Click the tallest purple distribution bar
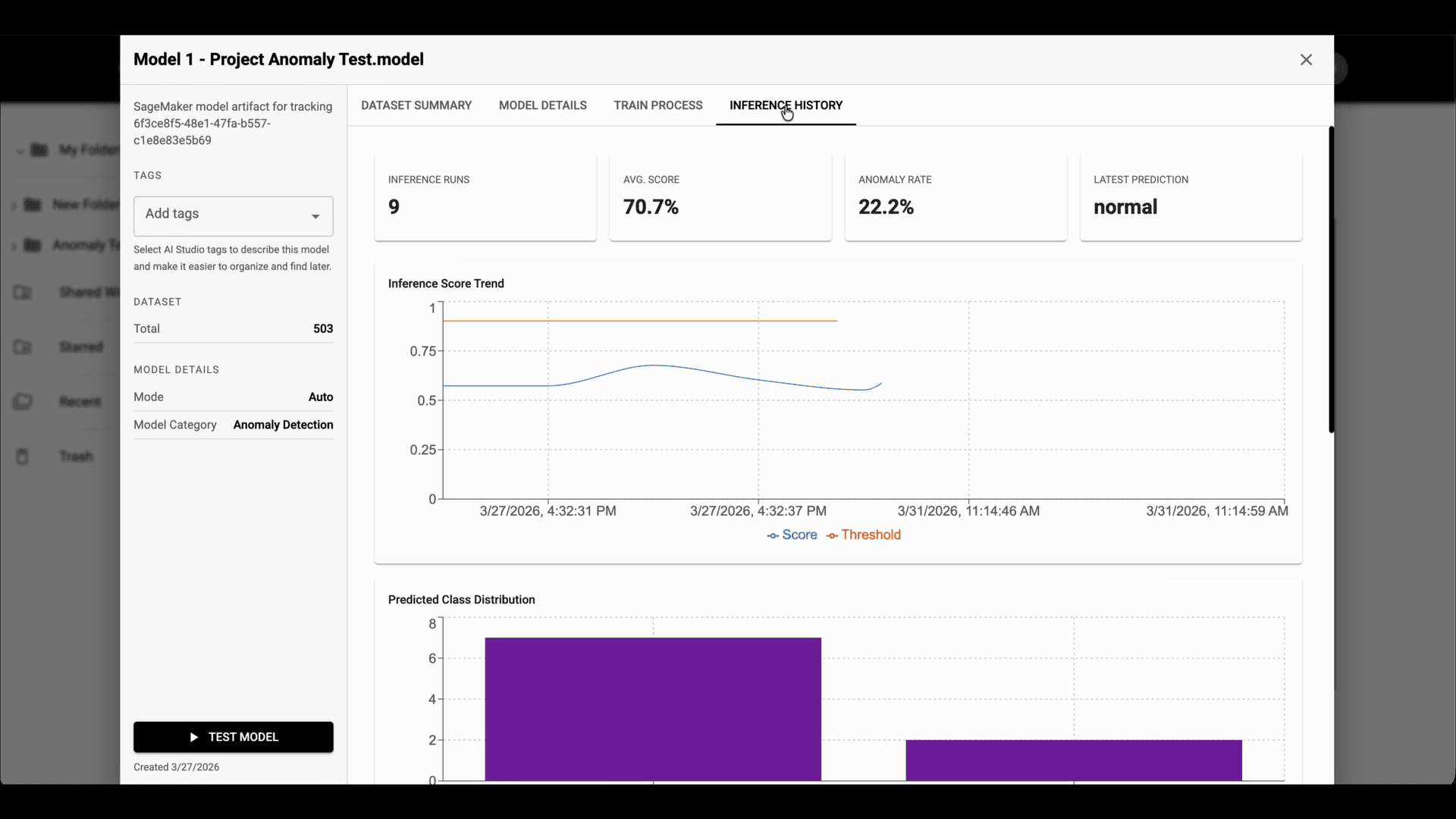The width and height of the screenshot is (1456, 819). click(x=652, y=709)
